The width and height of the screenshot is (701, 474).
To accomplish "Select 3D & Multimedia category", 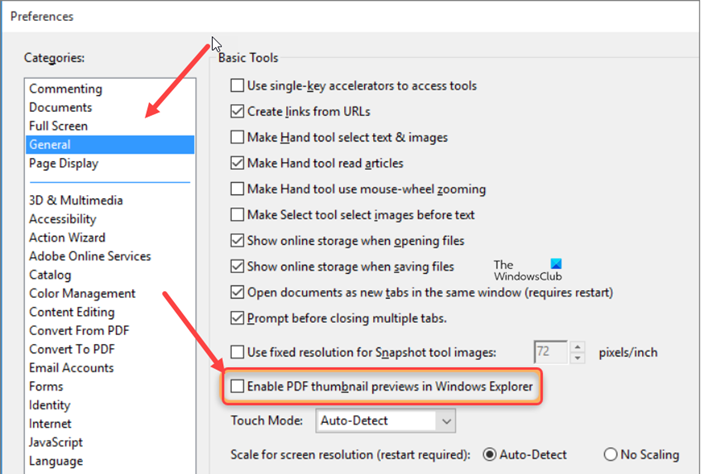I will 76,200.
